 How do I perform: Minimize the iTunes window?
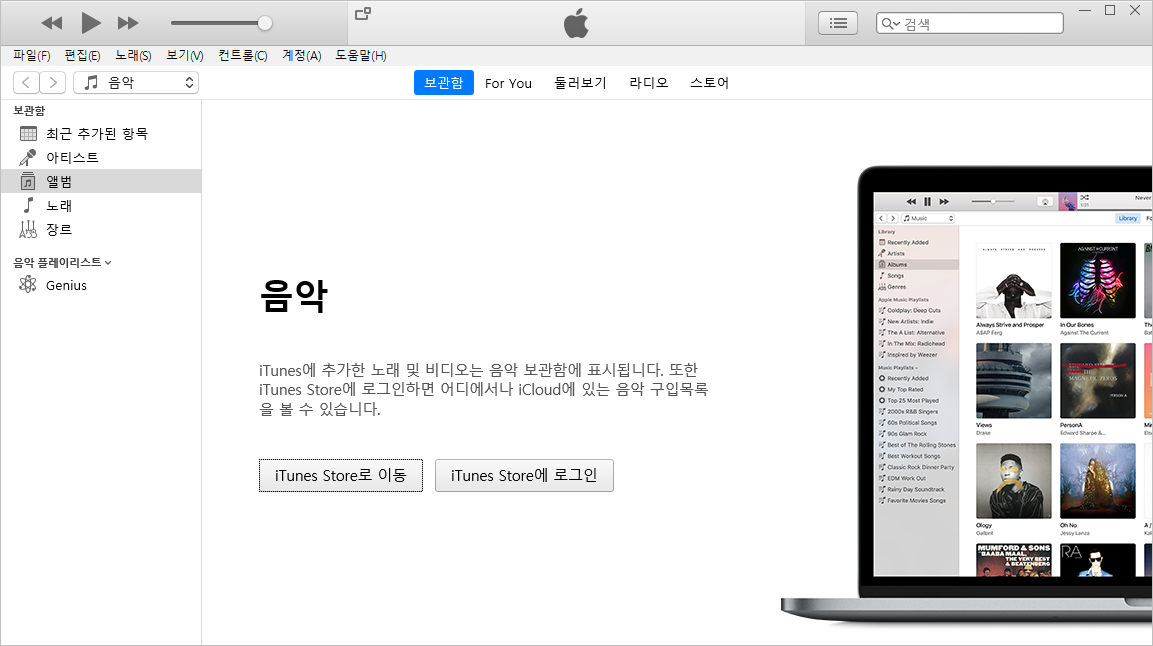pos(1085,10)
